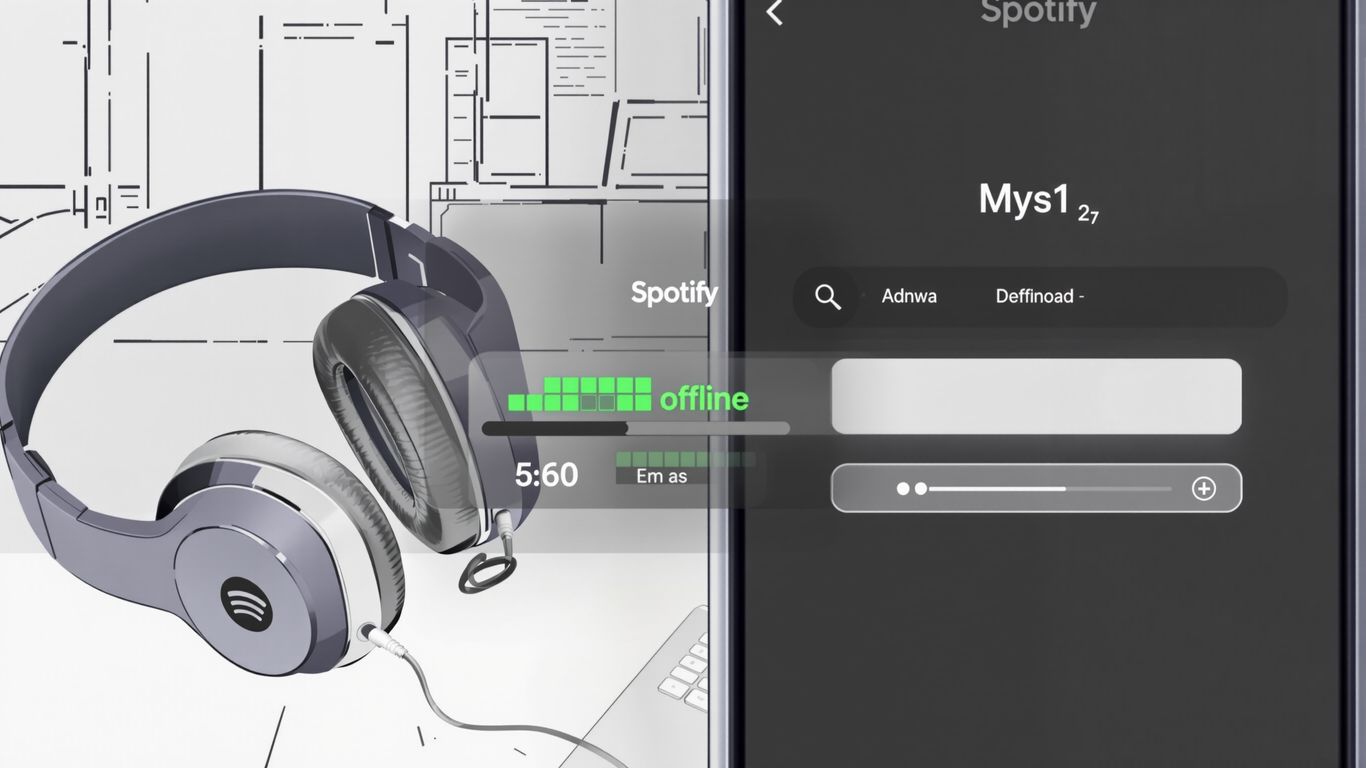Screen dimensions: 1366x768
Task: Click the twin dot handle on the slider
Action: coord(912,489)
